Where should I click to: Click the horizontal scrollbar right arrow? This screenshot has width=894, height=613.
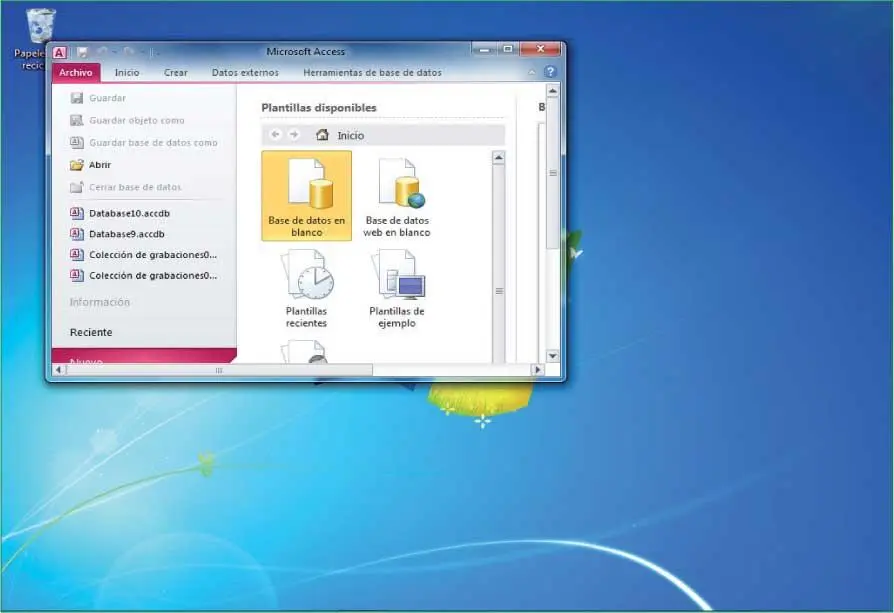(x=537, y=370)
